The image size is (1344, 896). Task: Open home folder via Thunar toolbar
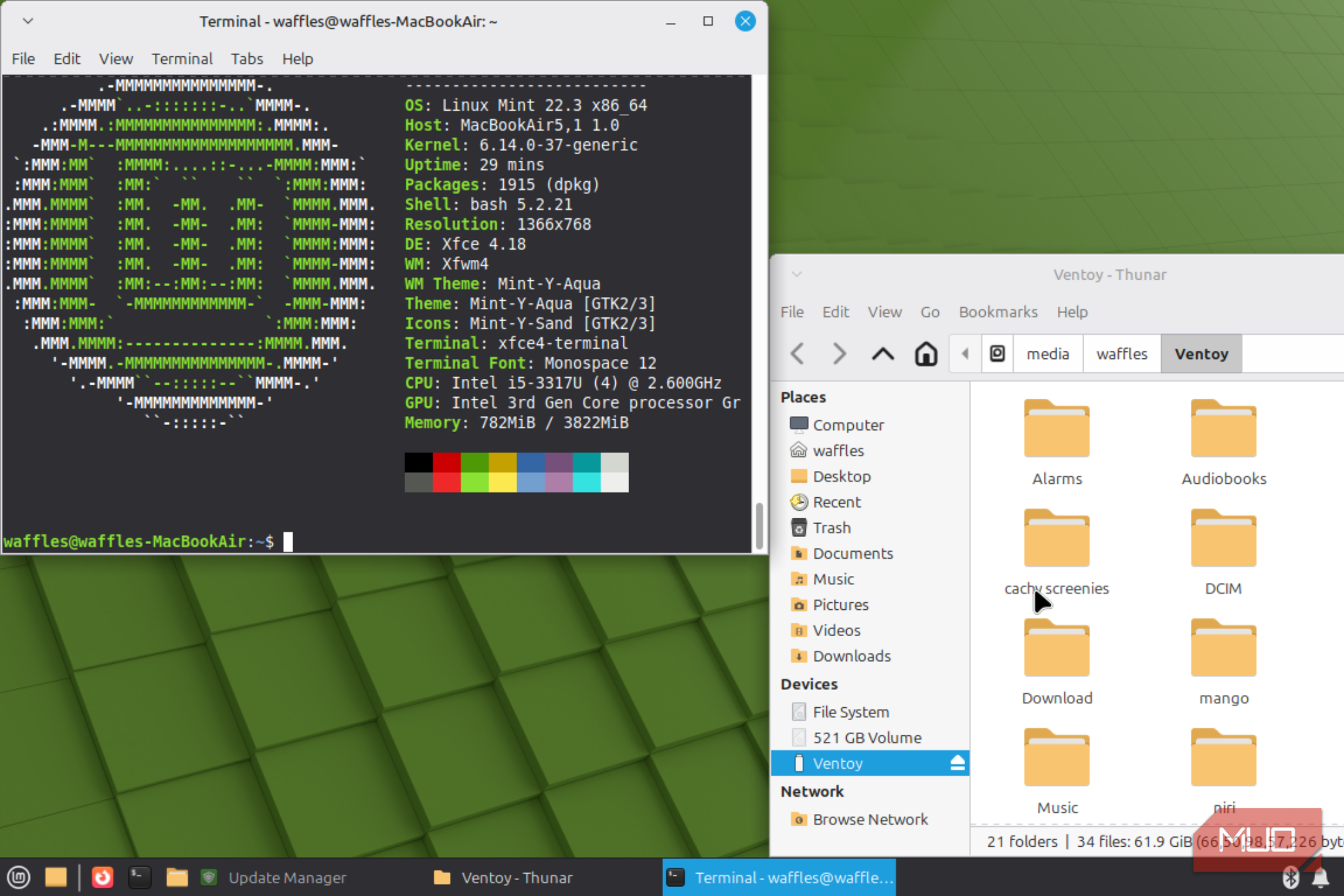(x=925, y=354)
